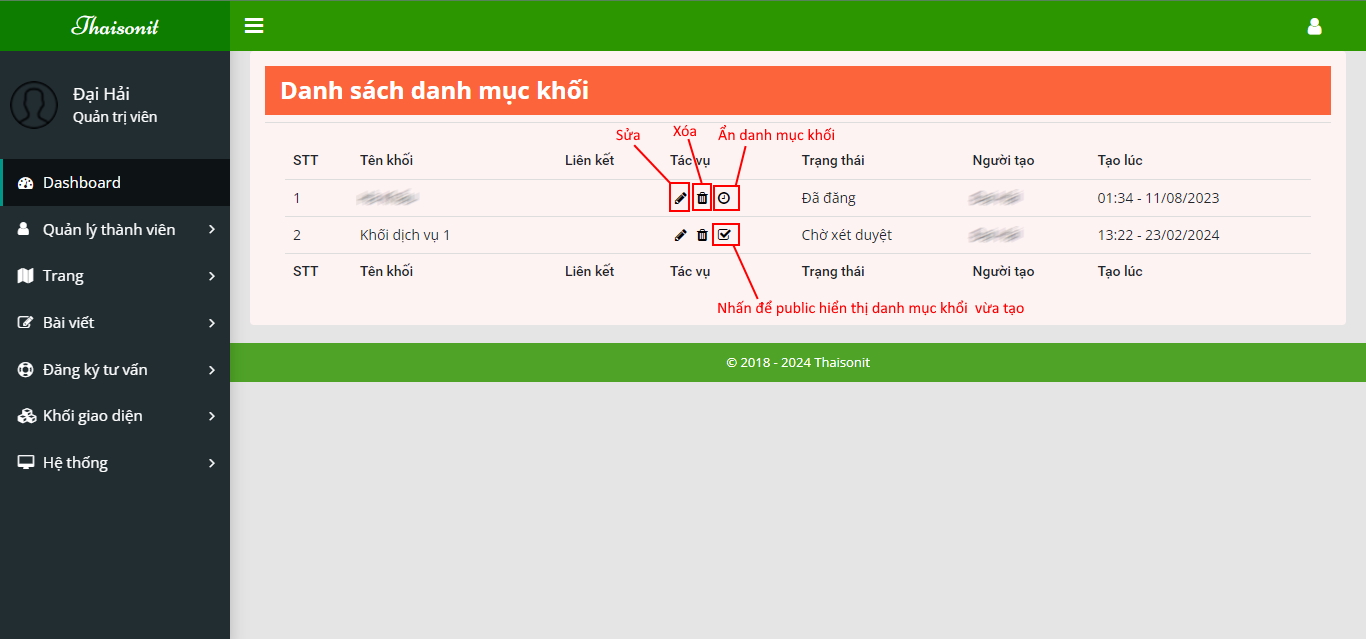
Task: Click the Tên khối column header
Action: click(x=386, y=160)
